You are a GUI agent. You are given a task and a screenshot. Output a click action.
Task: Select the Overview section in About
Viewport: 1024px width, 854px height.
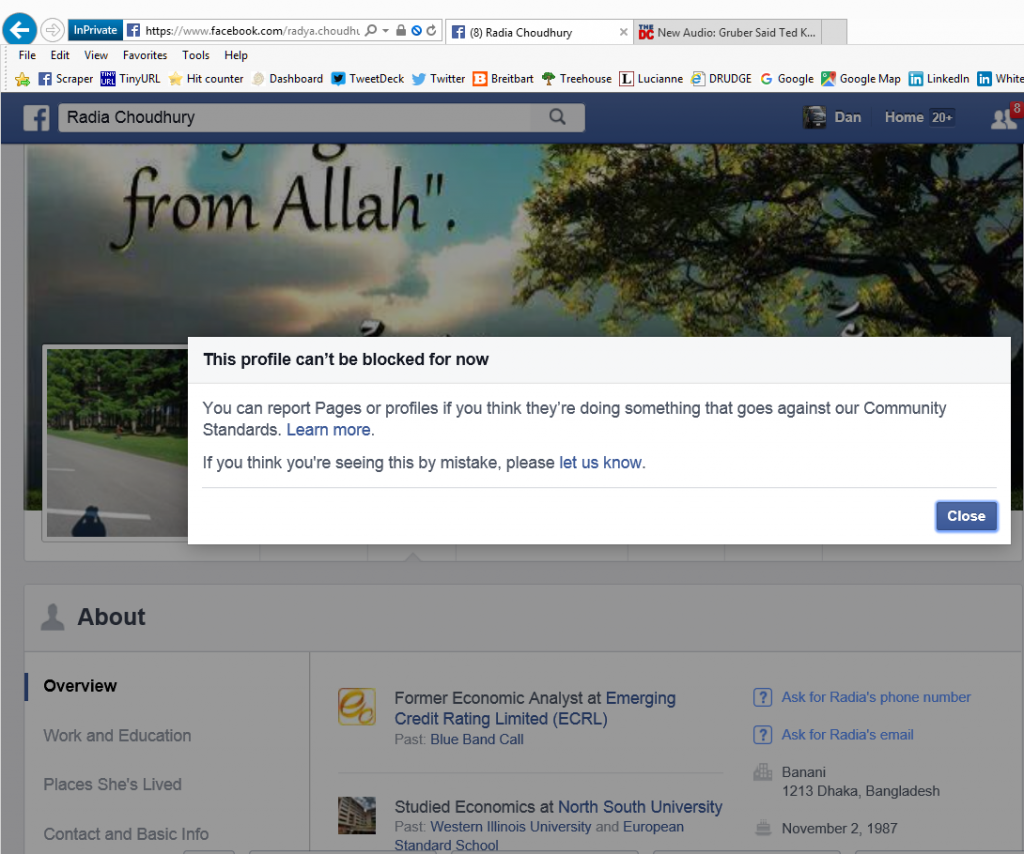tap(80, 686)
